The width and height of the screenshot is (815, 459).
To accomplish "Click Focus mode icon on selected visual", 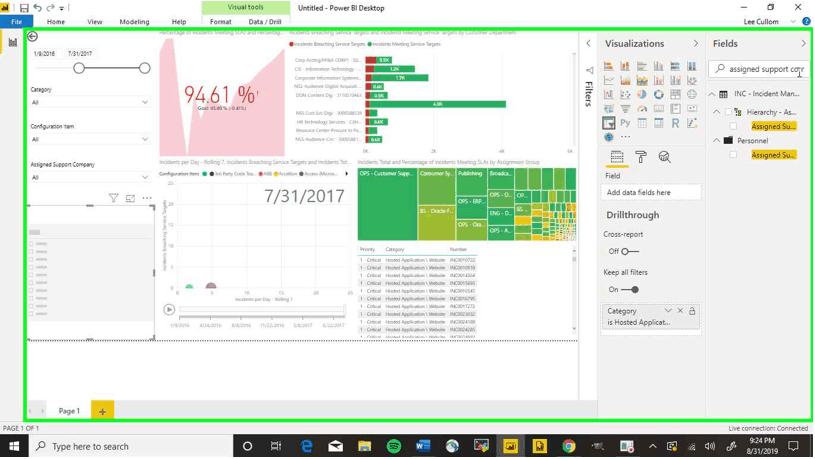I will click(x=130, y=199).
